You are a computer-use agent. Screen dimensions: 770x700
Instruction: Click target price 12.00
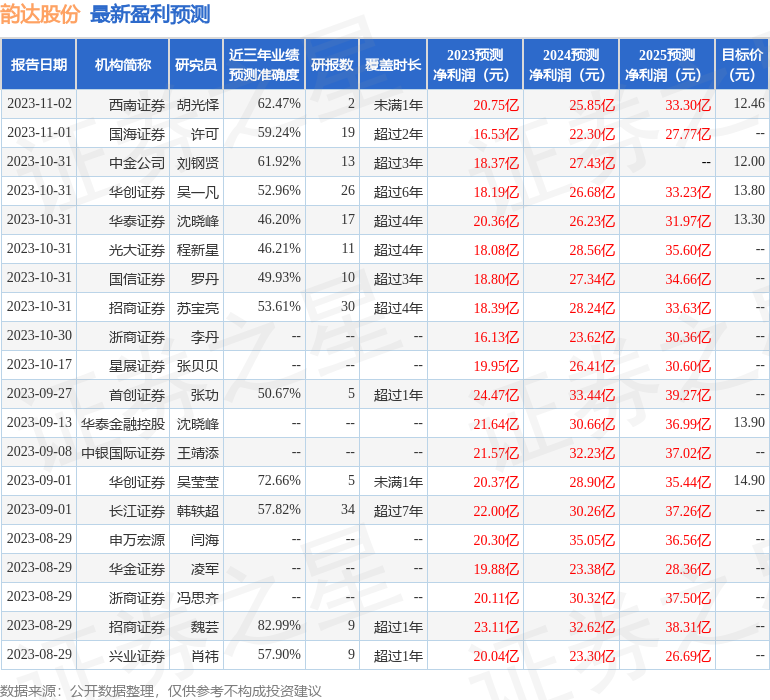(x=749, y=162)
